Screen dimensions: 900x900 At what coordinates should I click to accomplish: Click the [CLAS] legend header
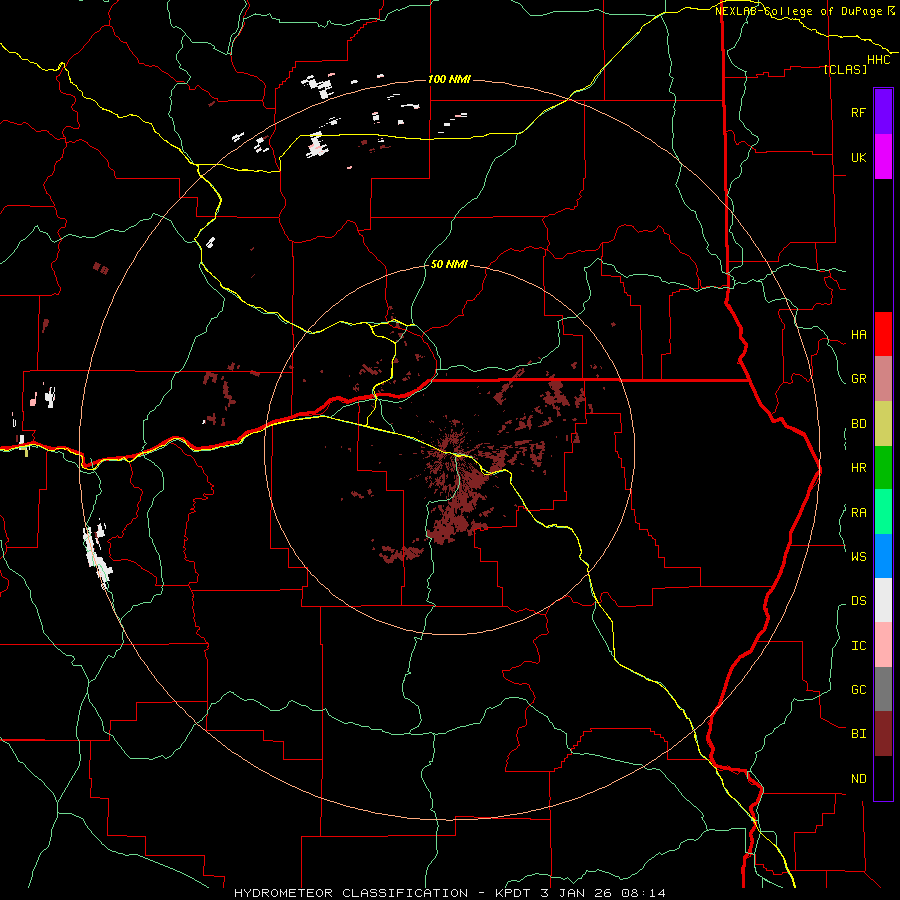pos(845,69)
